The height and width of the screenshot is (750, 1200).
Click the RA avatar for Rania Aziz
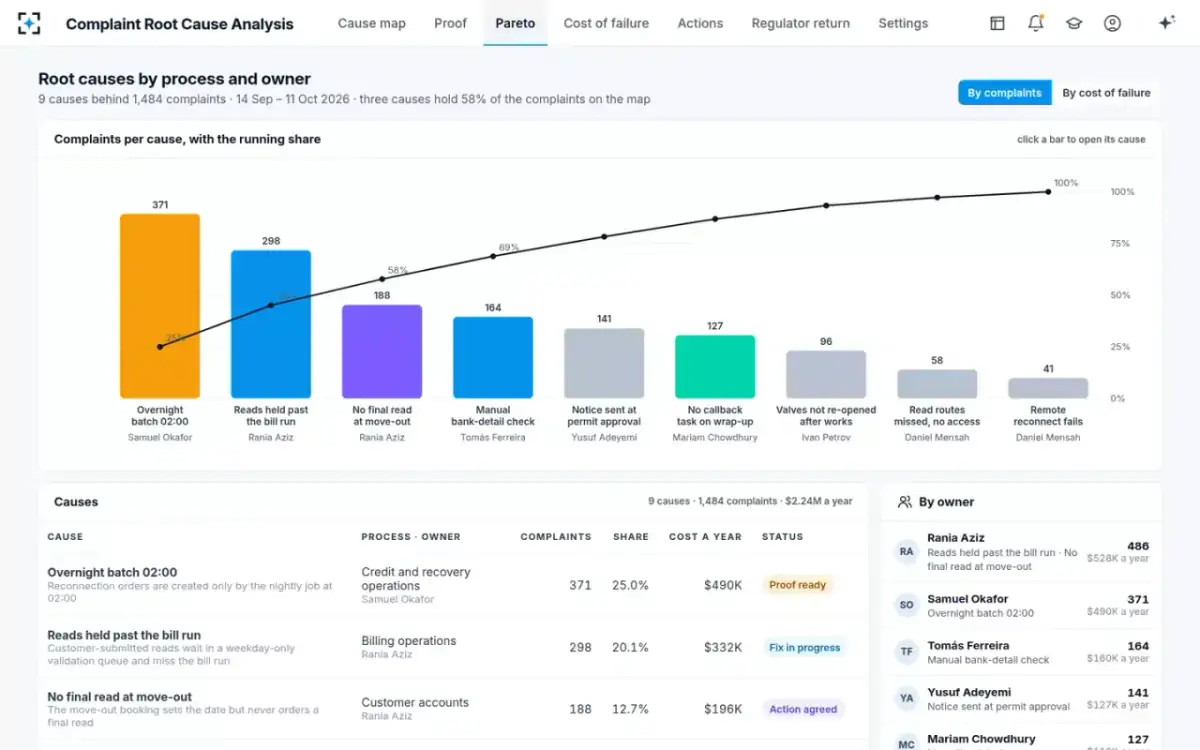coord(907,551)
